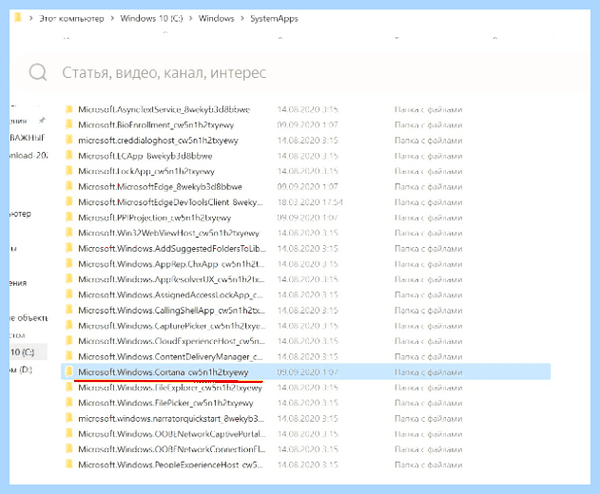This screenshot has height=494, width=600.
Task: Select folder icon of OOBENetworkCaptivePortal row
Action: point(69,434)
